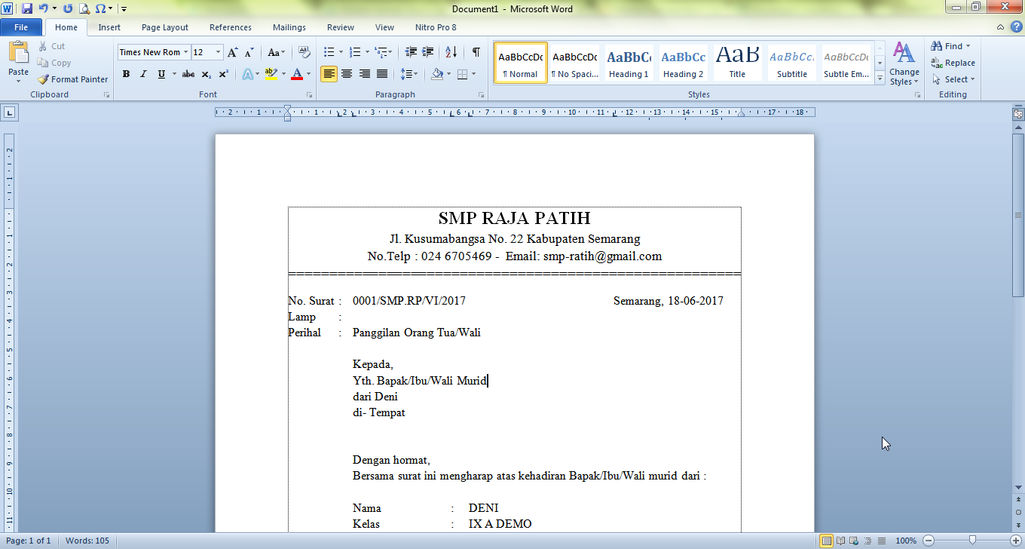
Task: Save the document from Quick Access toolbar
Action: click(27, 8)
